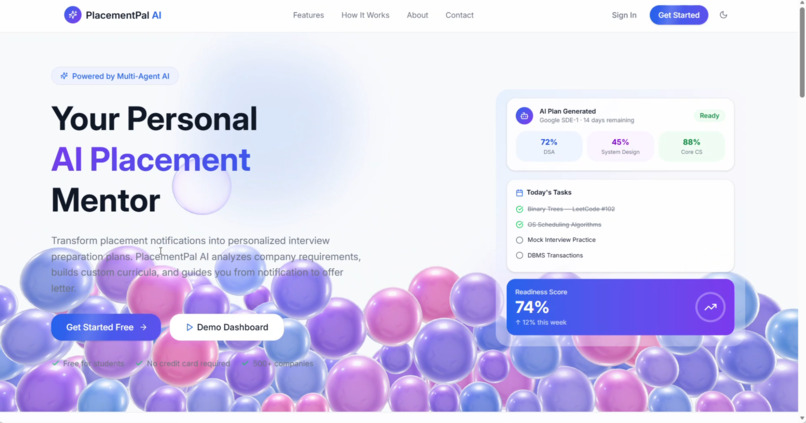Uncheck the OS Scheduling Algorithms task

click(519, 225)
